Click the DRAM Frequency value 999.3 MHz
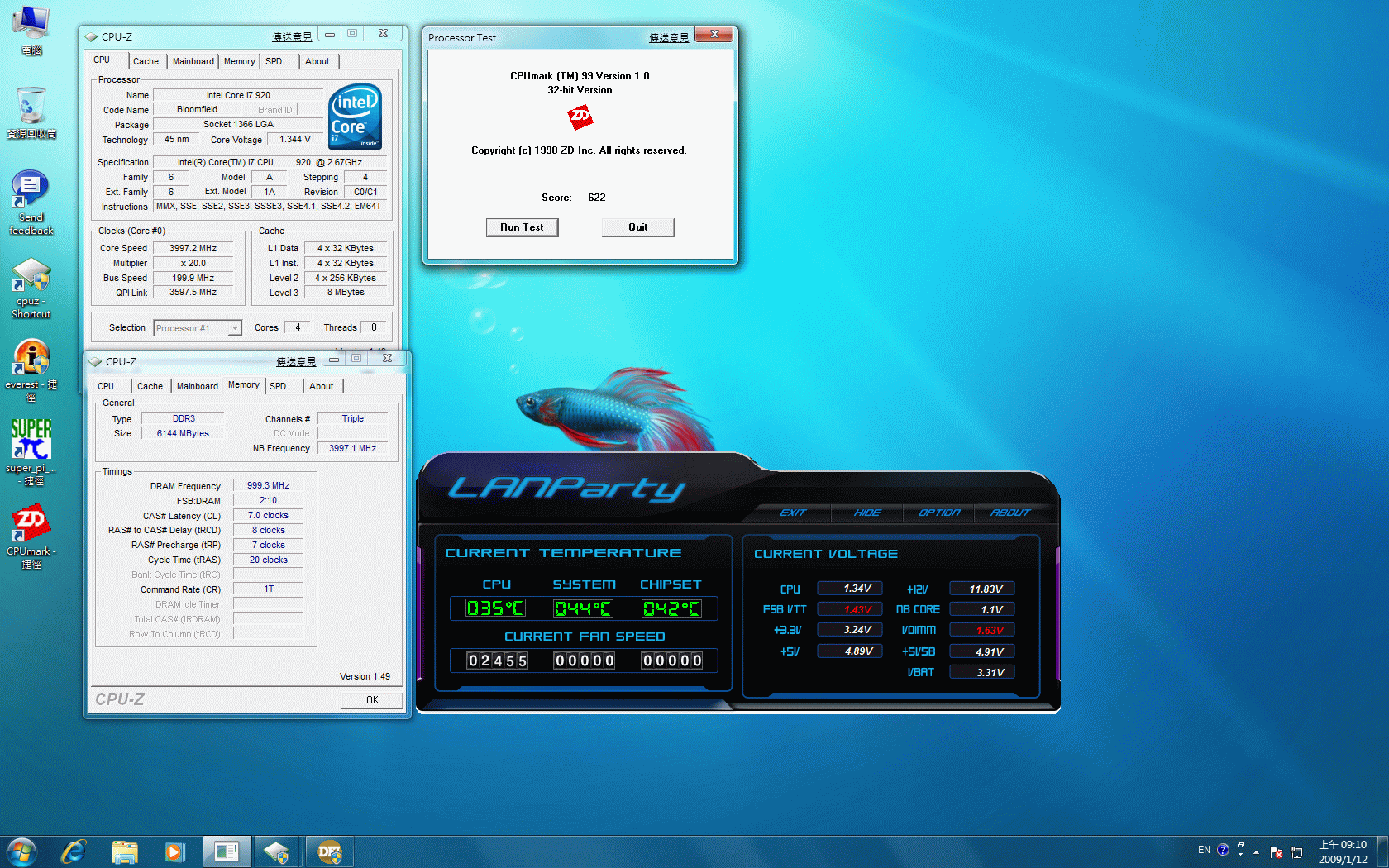Screen dimensions: 1389x868 (268, 485)
